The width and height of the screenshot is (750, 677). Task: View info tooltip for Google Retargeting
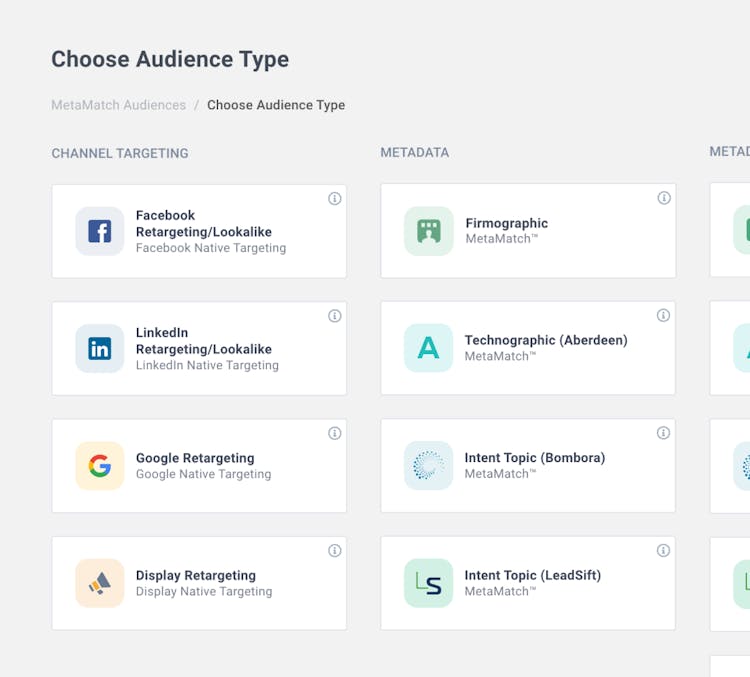click(x=335, y=433)
